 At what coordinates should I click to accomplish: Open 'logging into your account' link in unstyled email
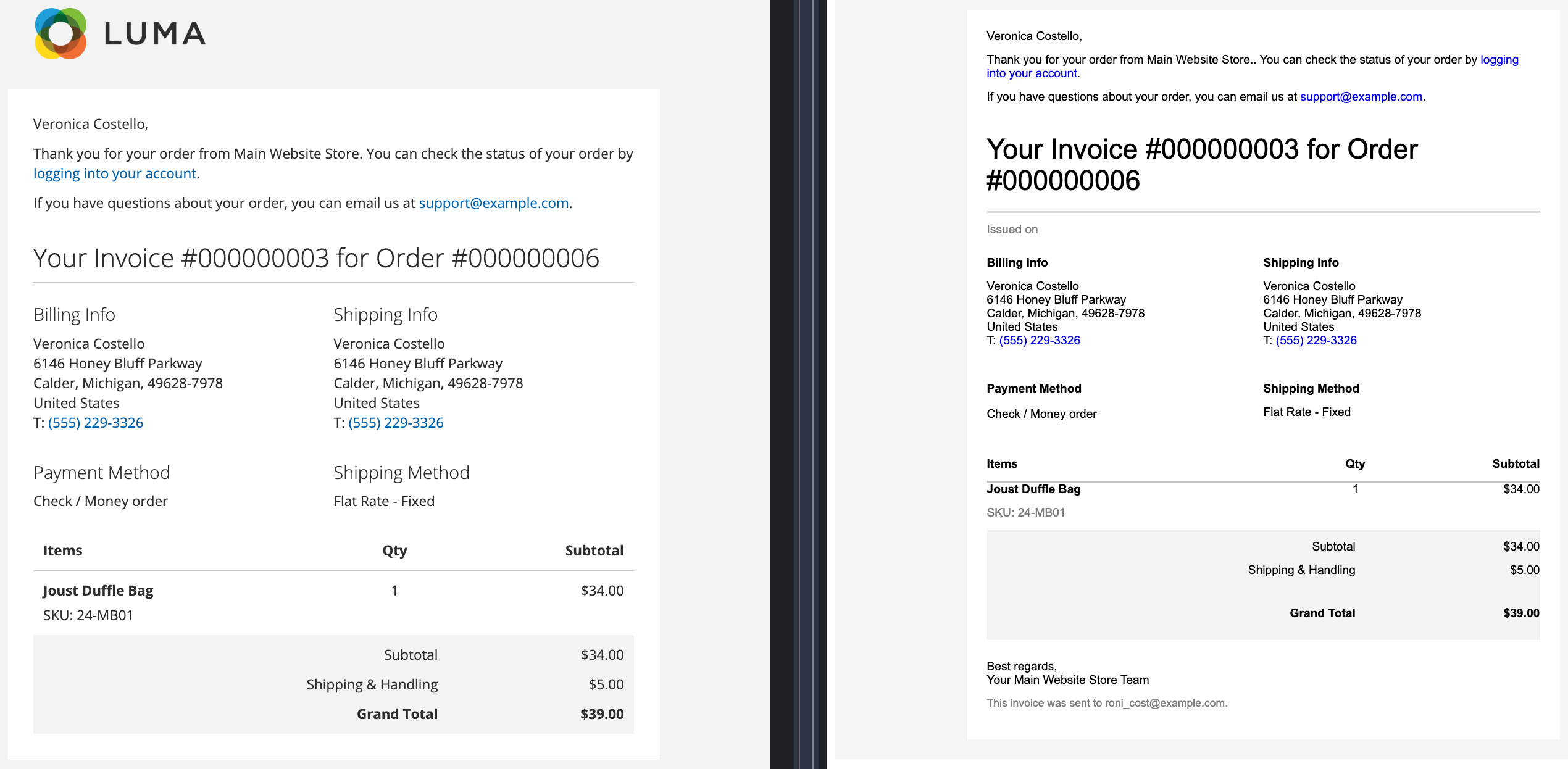tap(1252, 66)
